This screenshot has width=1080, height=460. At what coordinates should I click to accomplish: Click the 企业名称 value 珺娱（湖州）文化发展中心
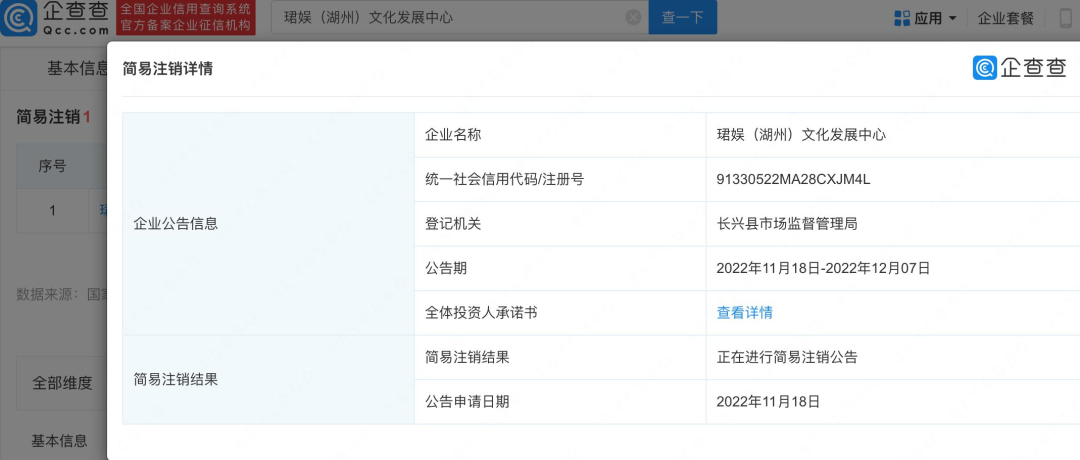pyautogui.click(x=801, y=134)
